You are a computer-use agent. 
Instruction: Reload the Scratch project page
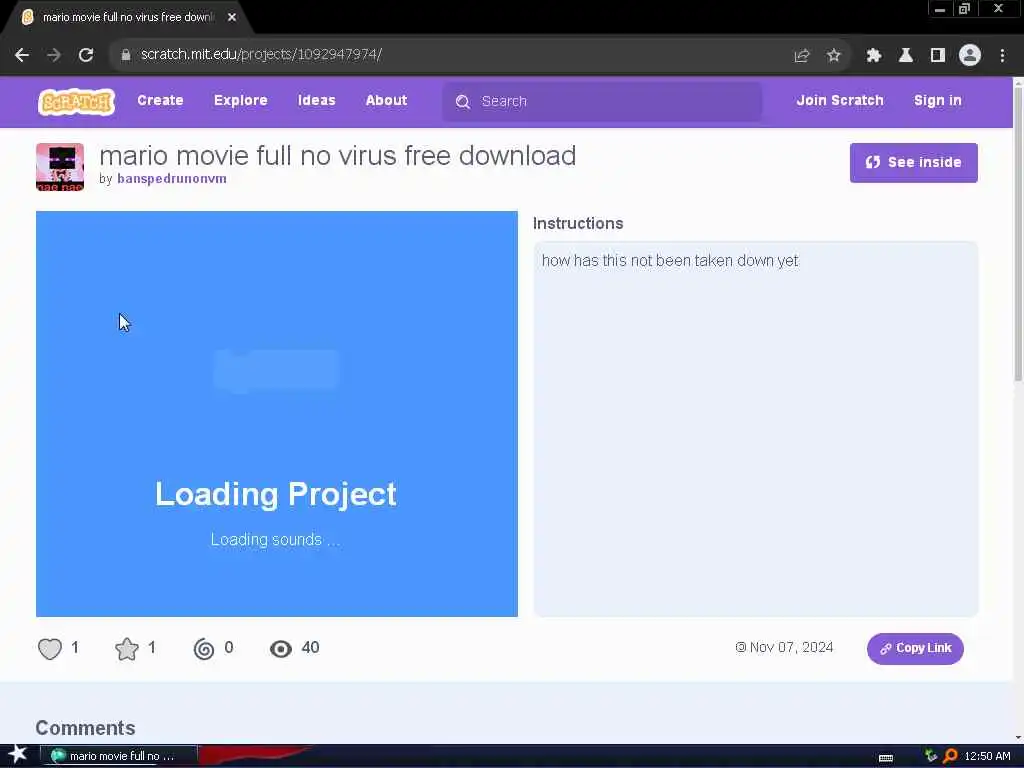tap(86, 55)
